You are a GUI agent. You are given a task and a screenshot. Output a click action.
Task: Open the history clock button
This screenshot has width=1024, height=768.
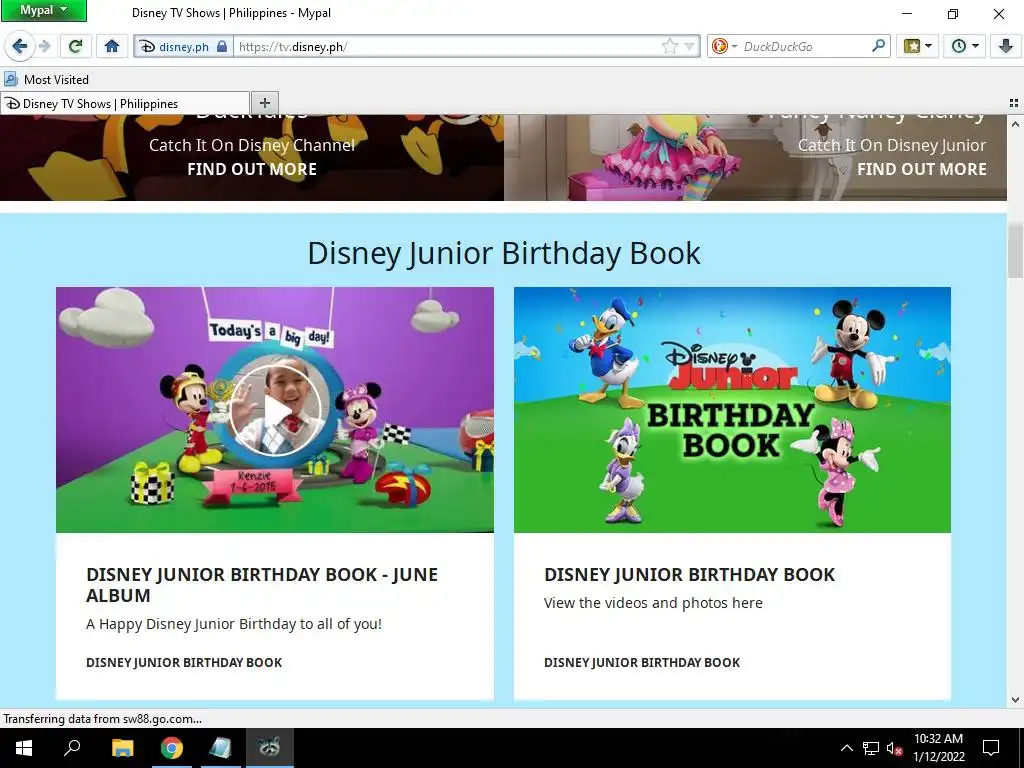pos(959,46)
